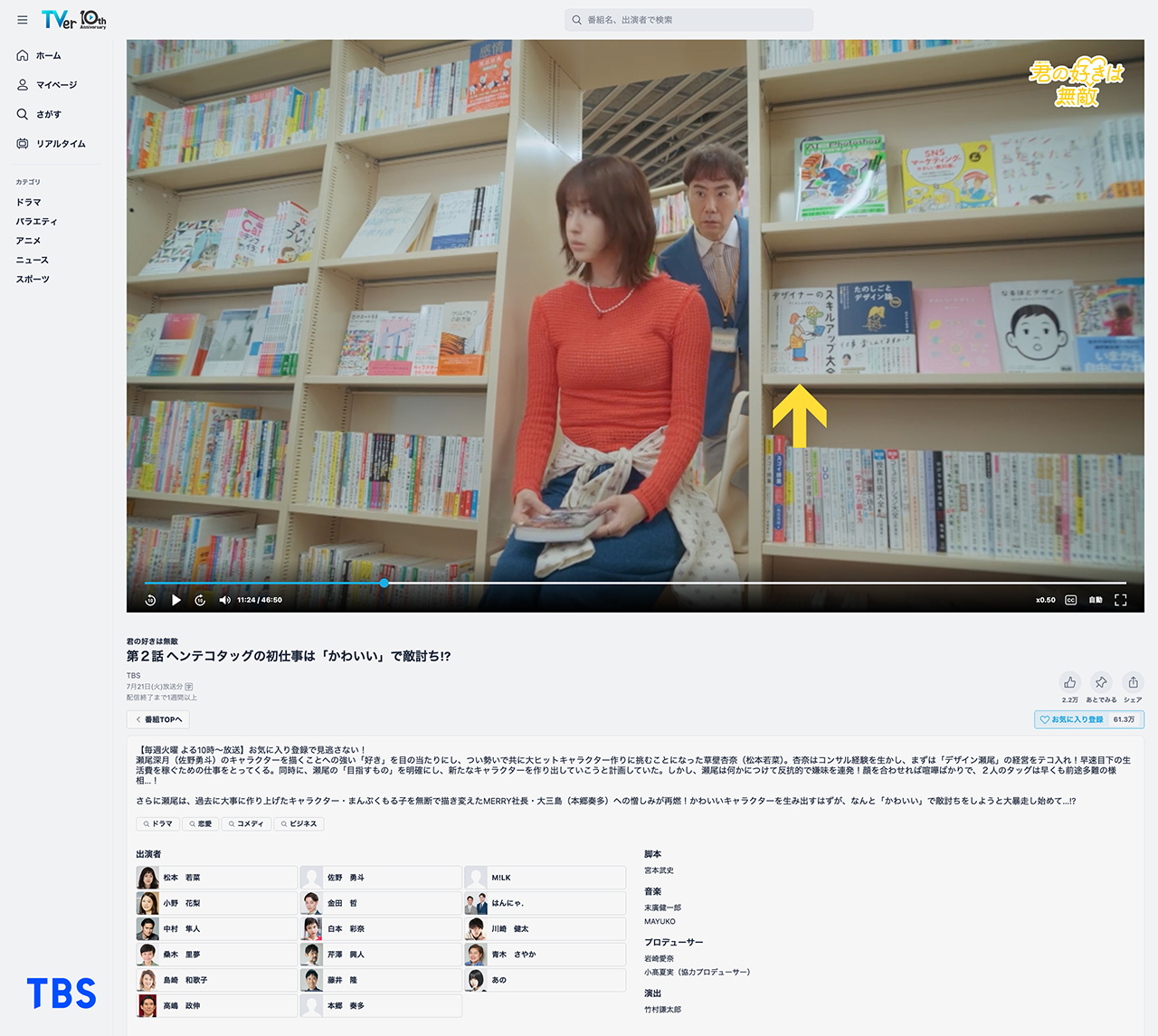Image resolution: width=1158 pixels, height=1036 pixels.
Task: Click 番組TOPへ button
Action: tap(158, 720)
